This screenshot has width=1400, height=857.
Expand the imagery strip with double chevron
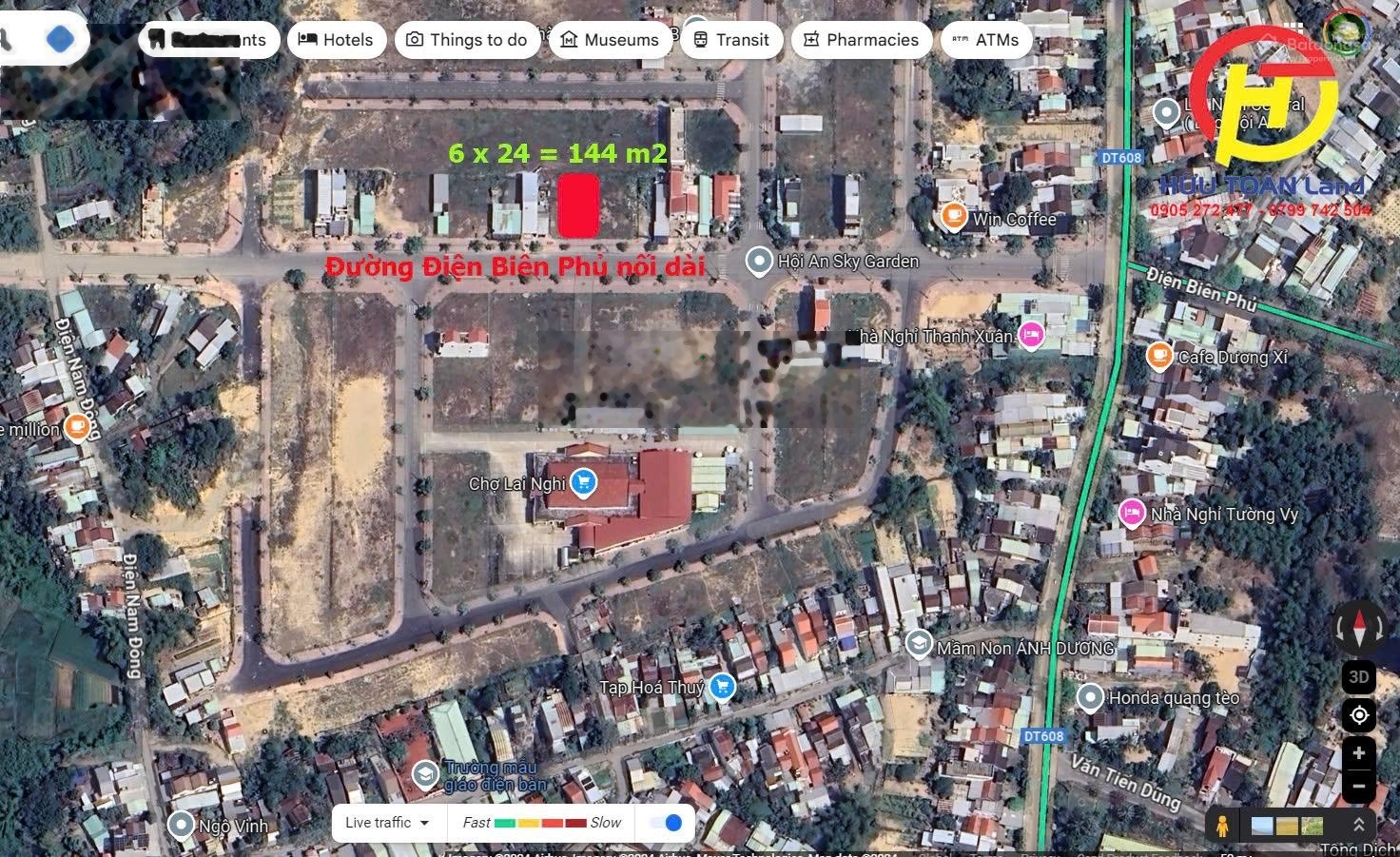click(x=1358, y=826)
